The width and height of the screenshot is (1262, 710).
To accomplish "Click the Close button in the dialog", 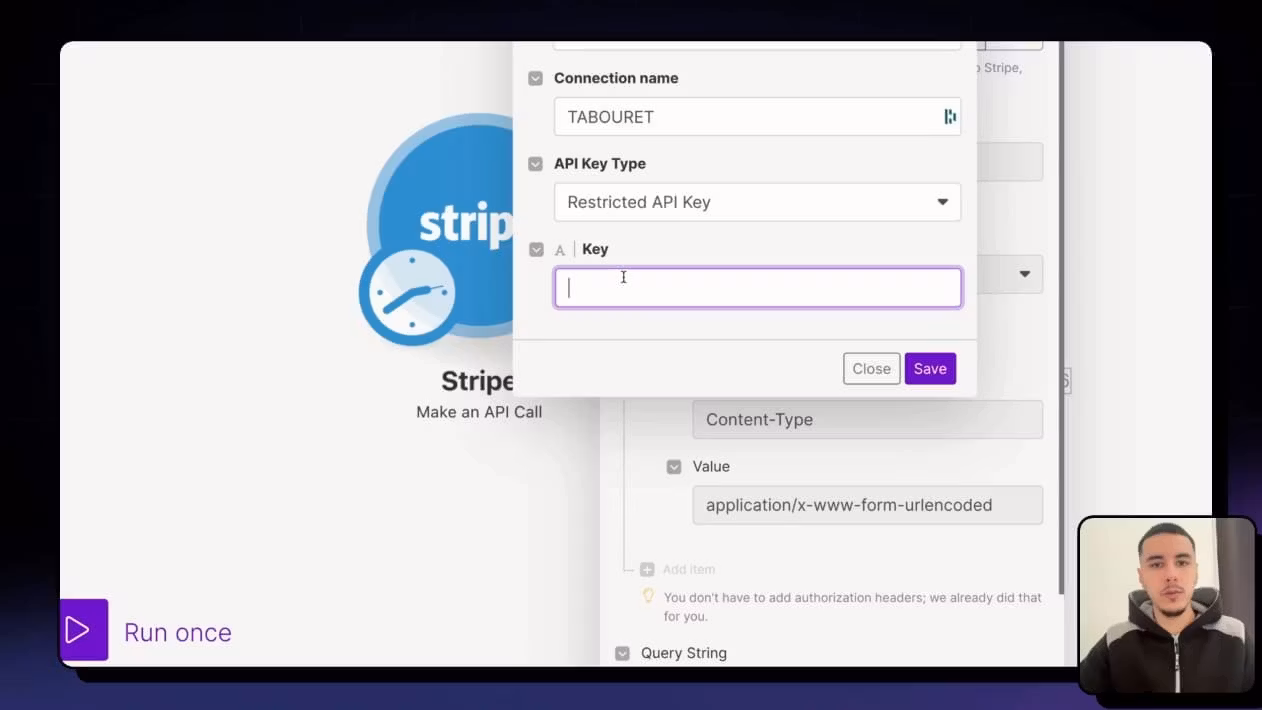I will point(871,369).
